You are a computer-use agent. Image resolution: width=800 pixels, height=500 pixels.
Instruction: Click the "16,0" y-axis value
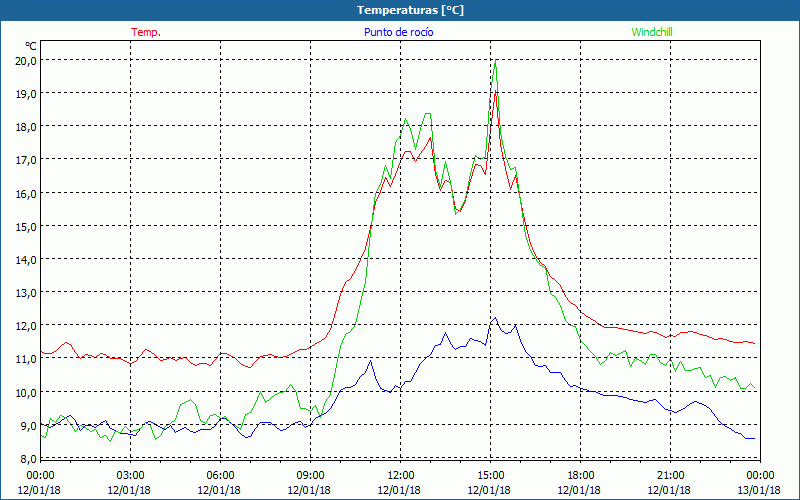[26, 193]
